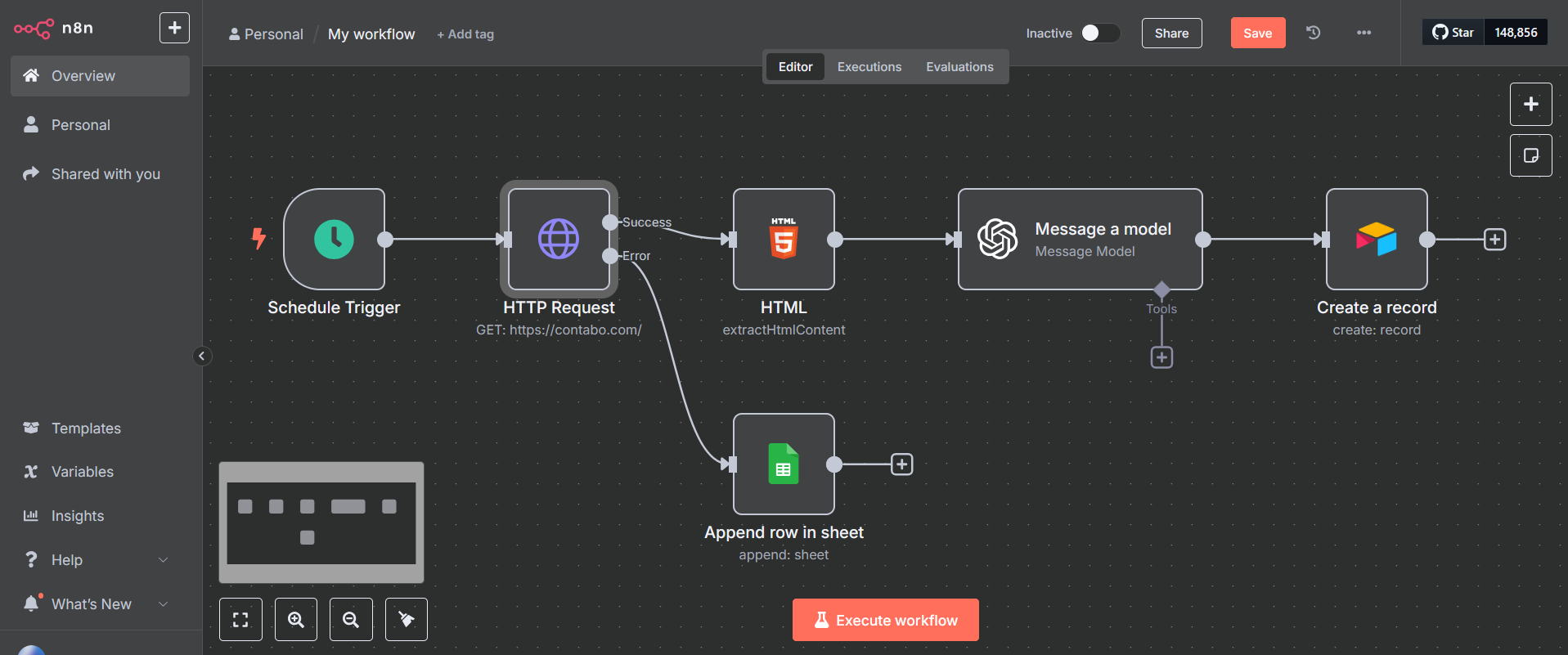Click the fit-to-view canvas icon
The width and height of the screenshot is (1568, 655).
tap(240, 620)
